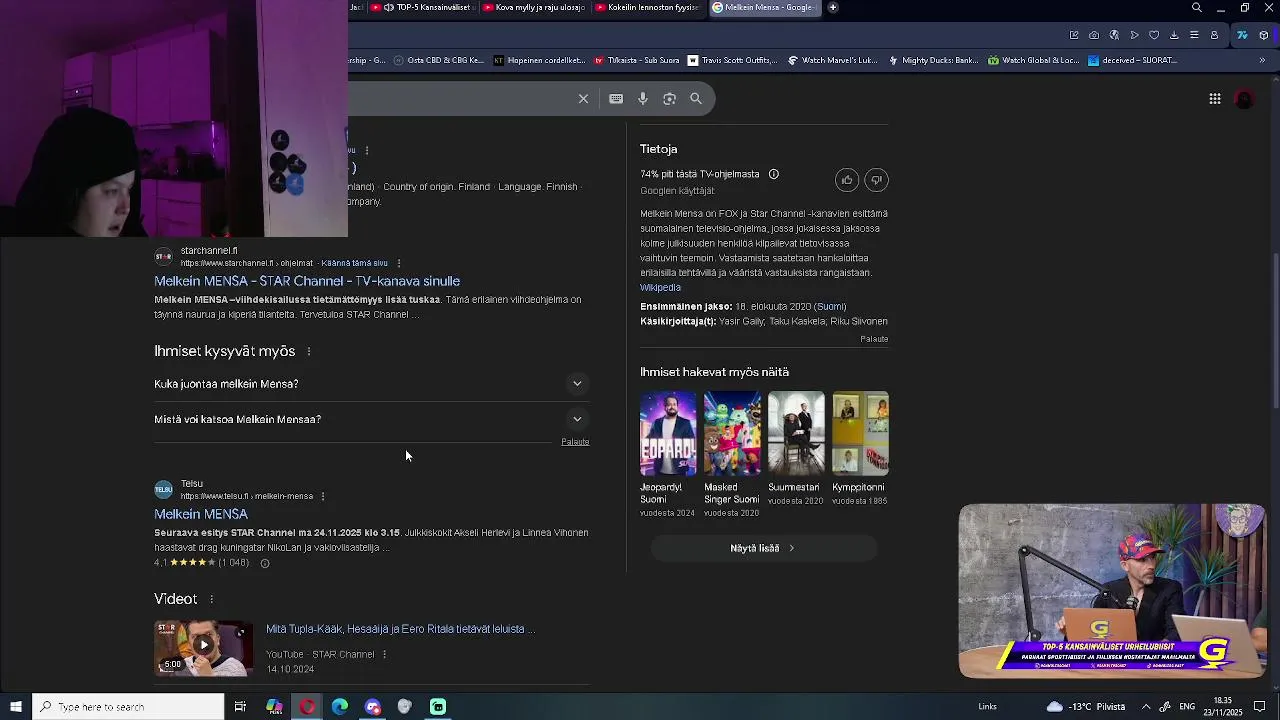Switch ENG input language in tray
Image resolution: width=1280 pixels, height=720 pixels.
[1187, 707]
